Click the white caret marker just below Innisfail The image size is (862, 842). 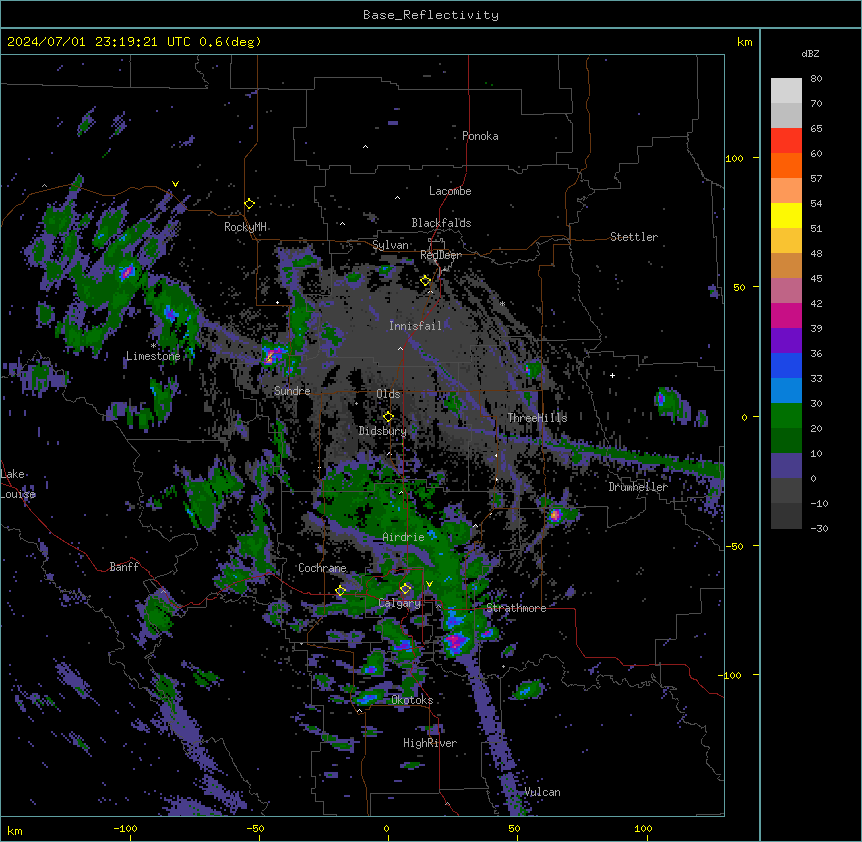(x=400, y=348)
